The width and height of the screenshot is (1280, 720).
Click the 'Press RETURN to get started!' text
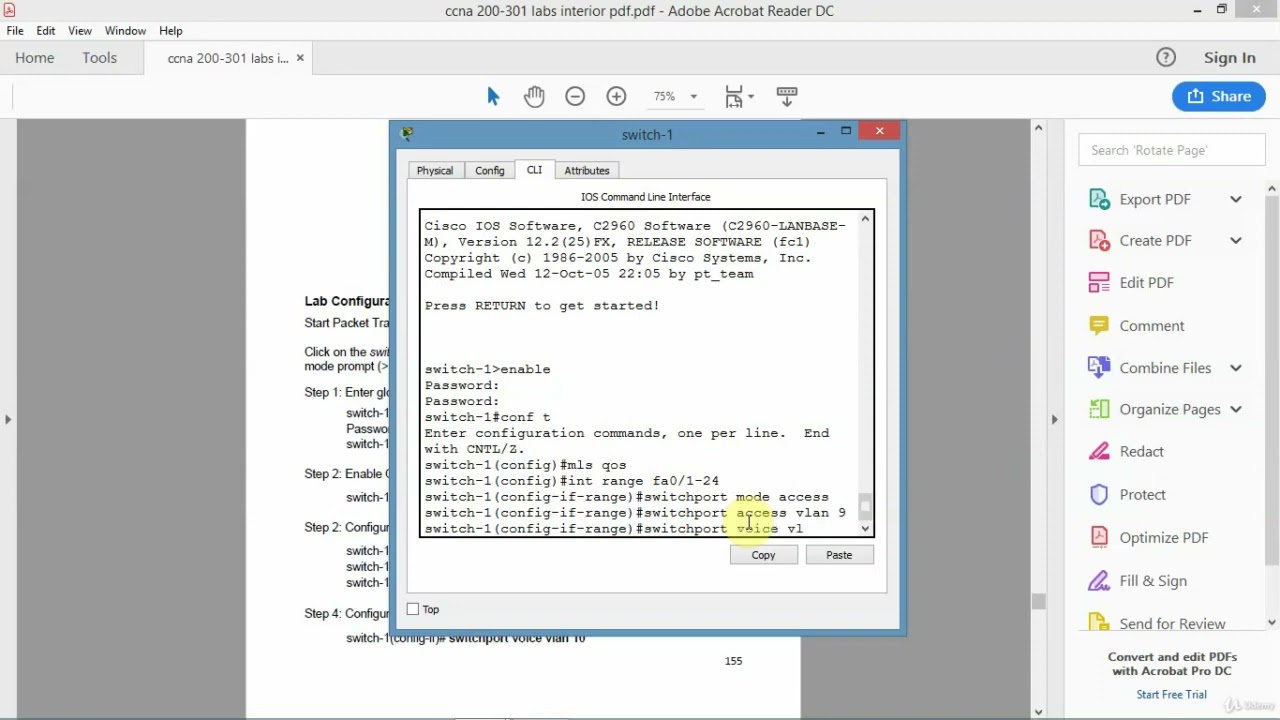click(542, 305)
